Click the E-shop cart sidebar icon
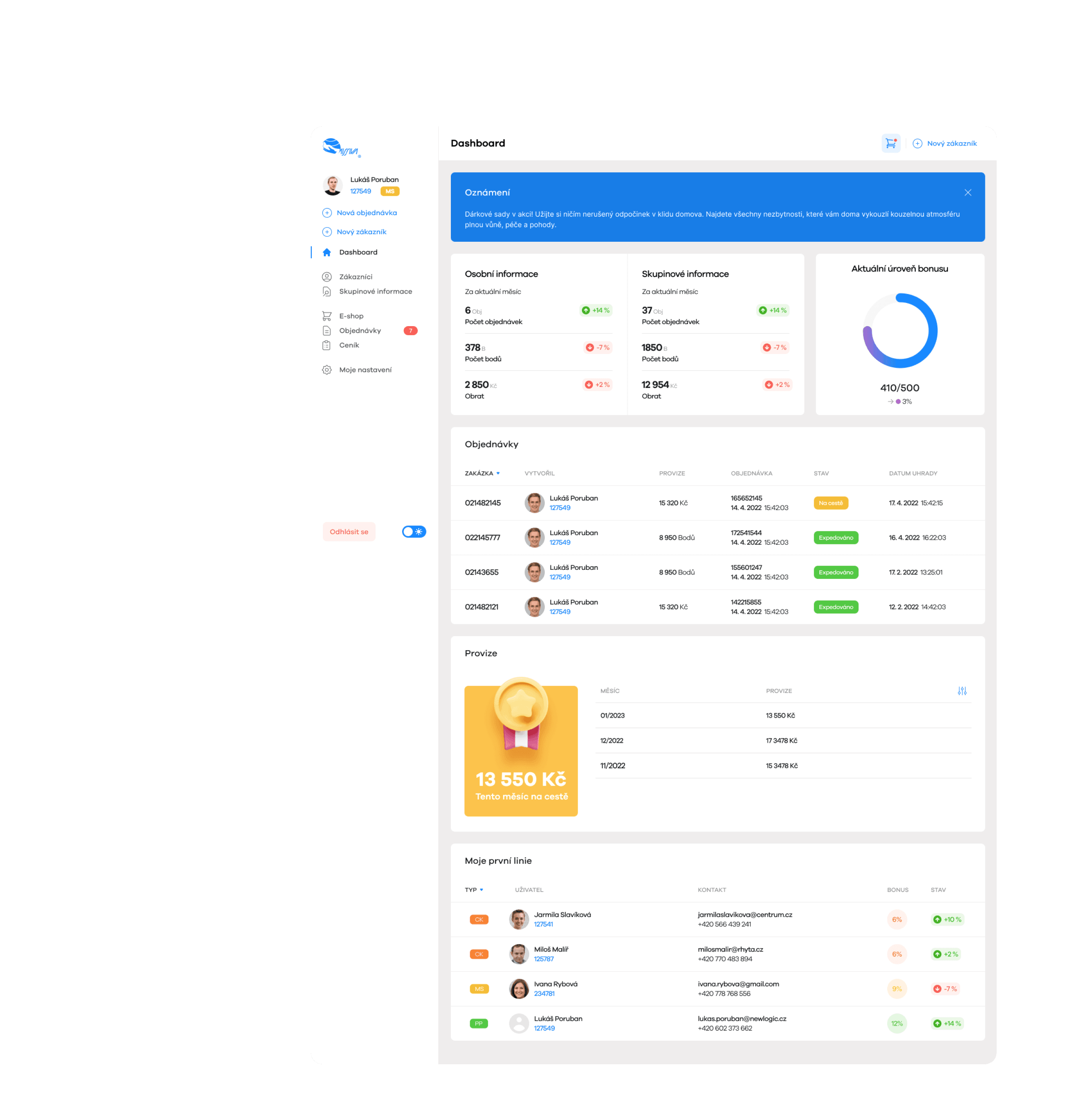The image size is (1072, 1120). (x=327, y=316)
